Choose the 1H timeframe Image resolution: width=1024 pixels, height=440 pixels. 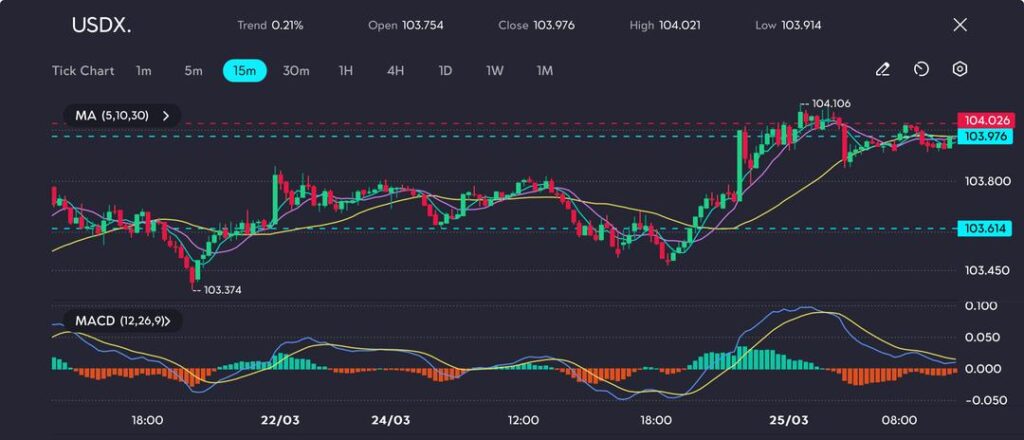(346, 71)
